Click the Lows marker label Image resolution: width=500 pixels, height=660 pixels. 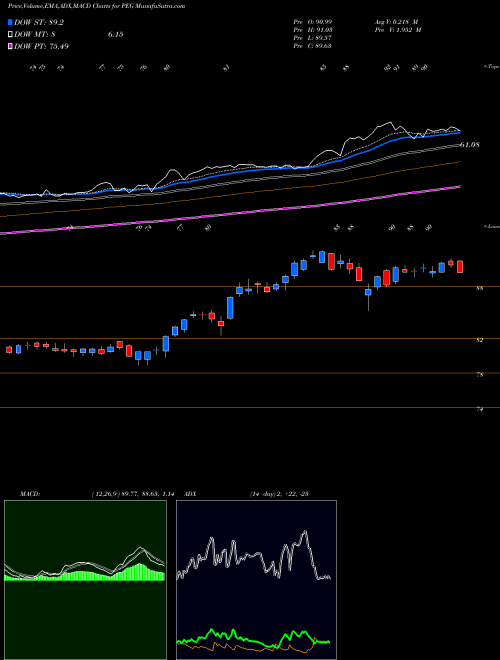[x=491, y=226]
